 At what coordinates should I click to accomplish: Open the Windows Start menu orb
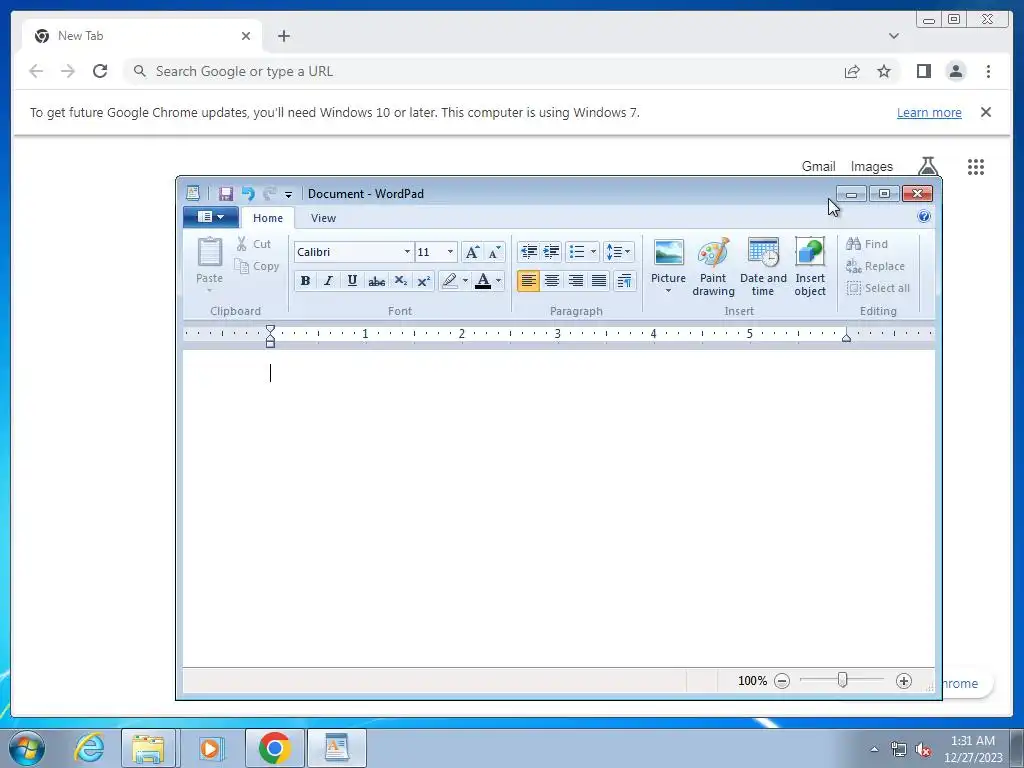coord(27,748)
